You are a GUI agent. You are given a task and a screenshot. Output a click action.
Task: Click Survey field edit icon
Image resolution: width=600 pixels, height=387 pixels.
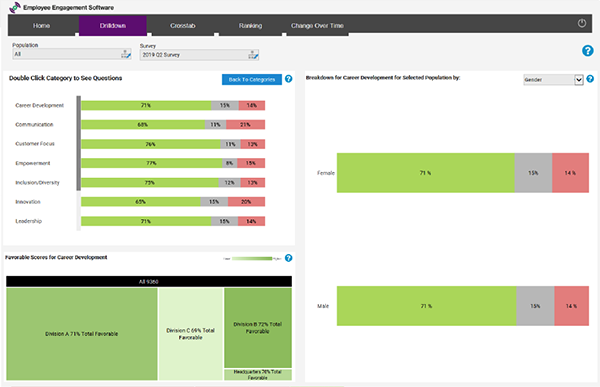click(x=253, y=55)
